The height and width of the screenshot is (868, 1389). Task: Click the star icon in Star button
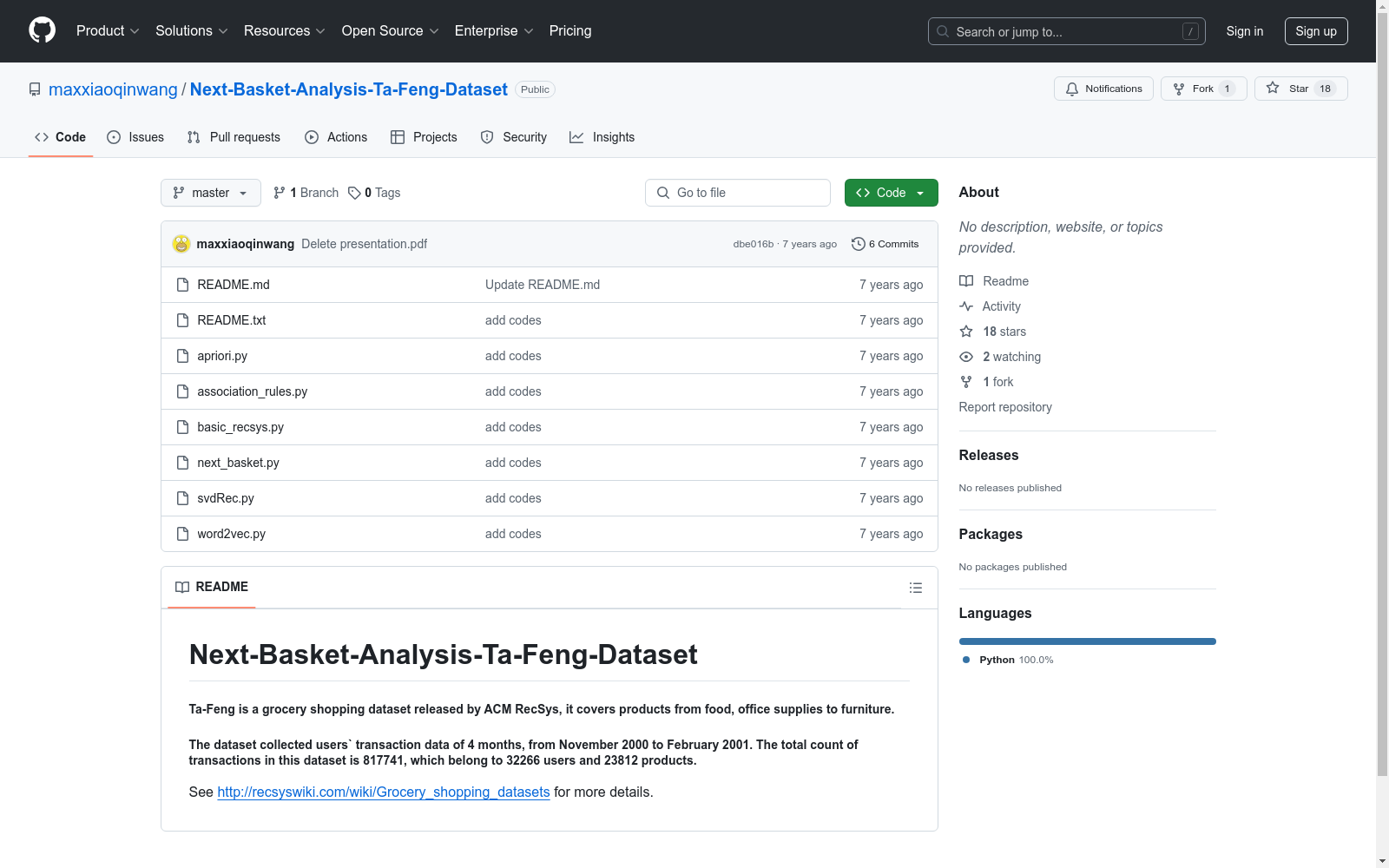[1273, 88]
